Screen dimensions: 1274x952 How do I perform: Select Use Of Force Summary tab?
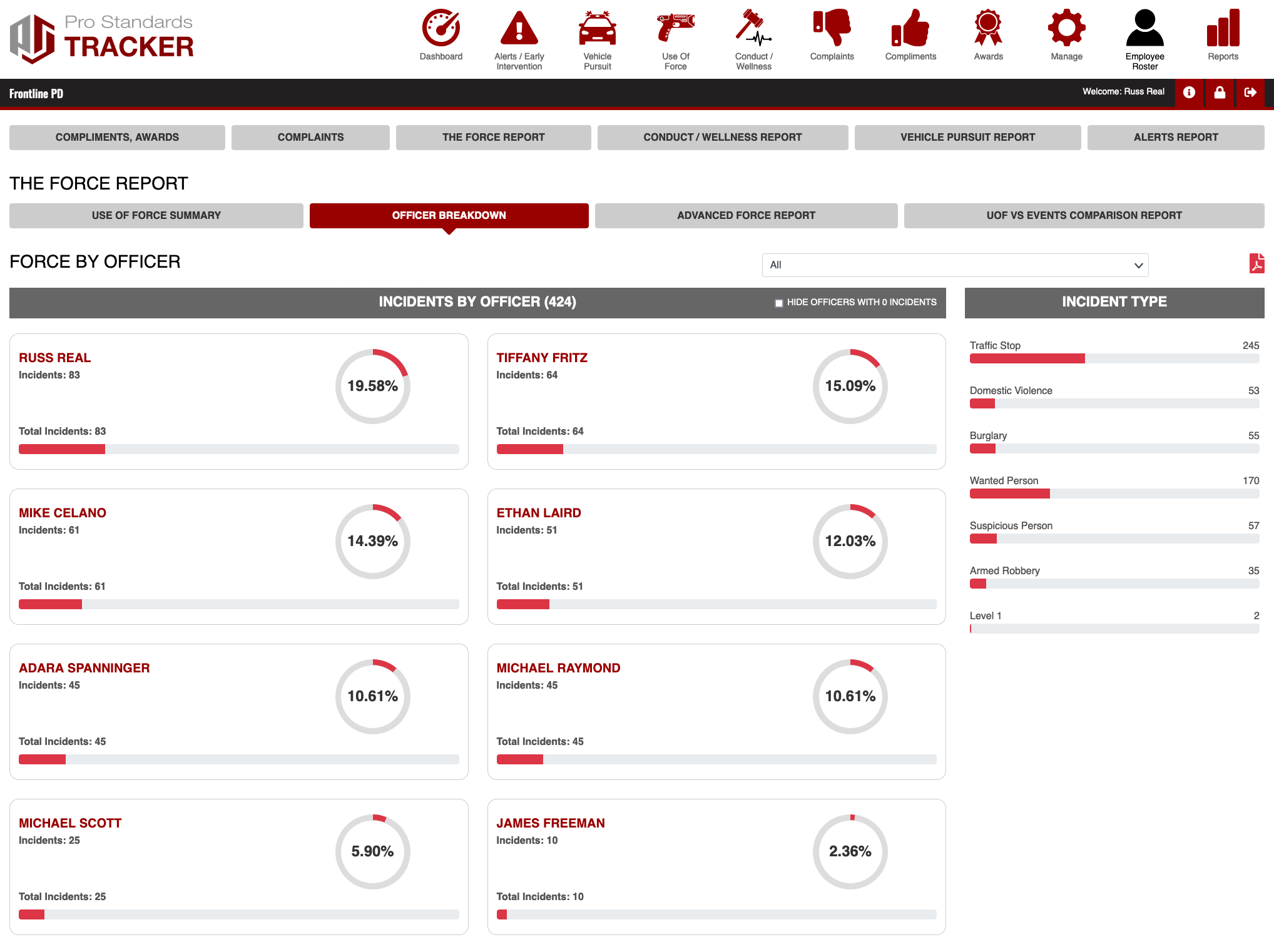(156, 216)
